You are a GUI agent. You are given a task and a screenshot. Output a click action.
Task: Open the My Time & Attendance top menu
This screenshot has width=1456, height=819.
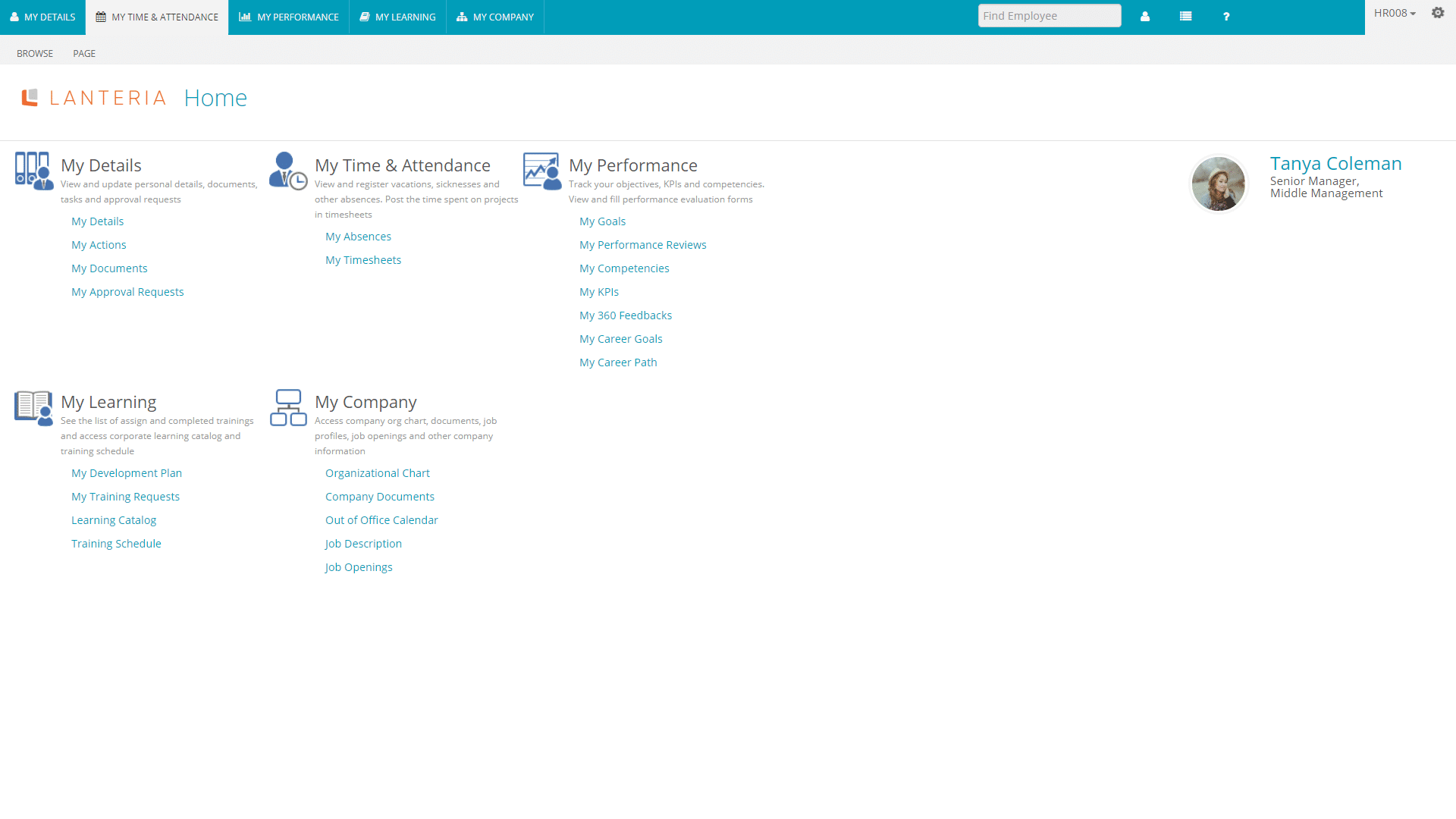(157, 17)
